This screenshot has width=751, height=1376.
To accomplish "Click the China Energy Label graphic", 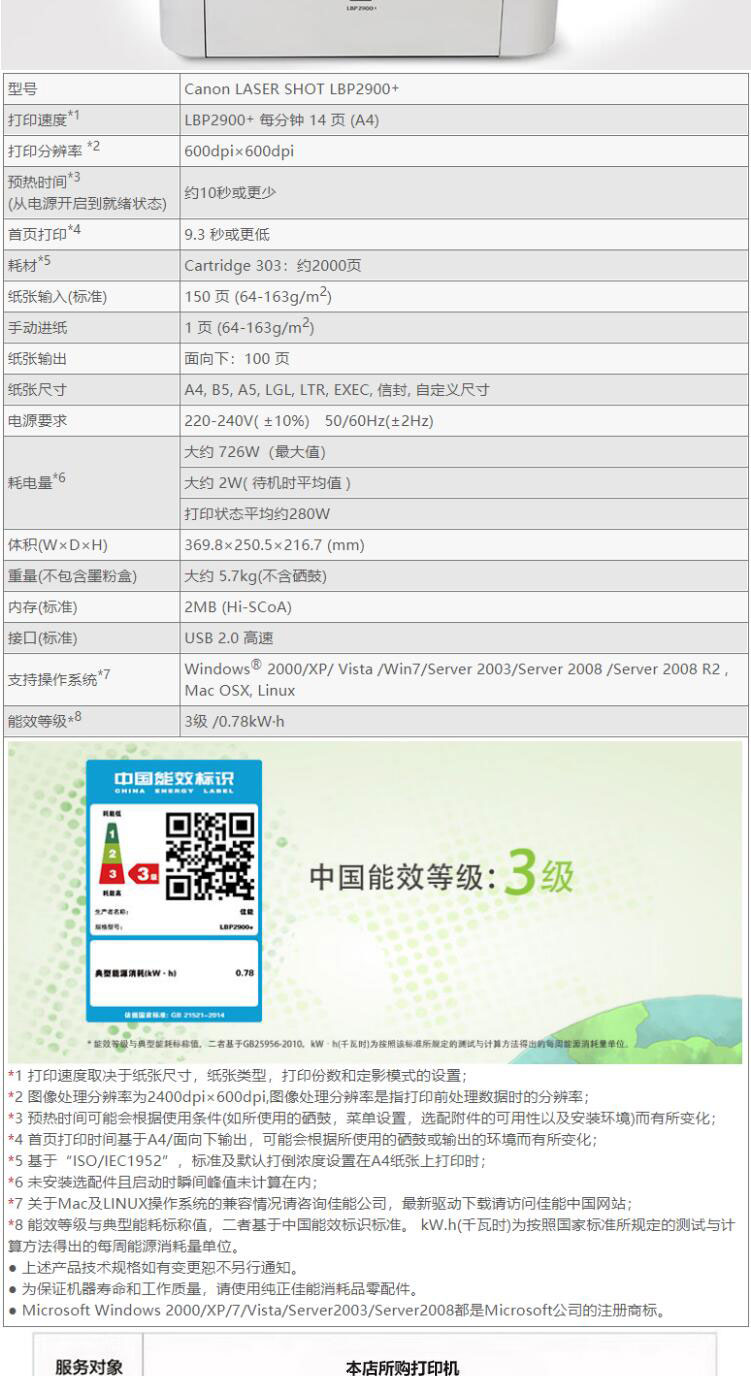I will tap(174, 892).
